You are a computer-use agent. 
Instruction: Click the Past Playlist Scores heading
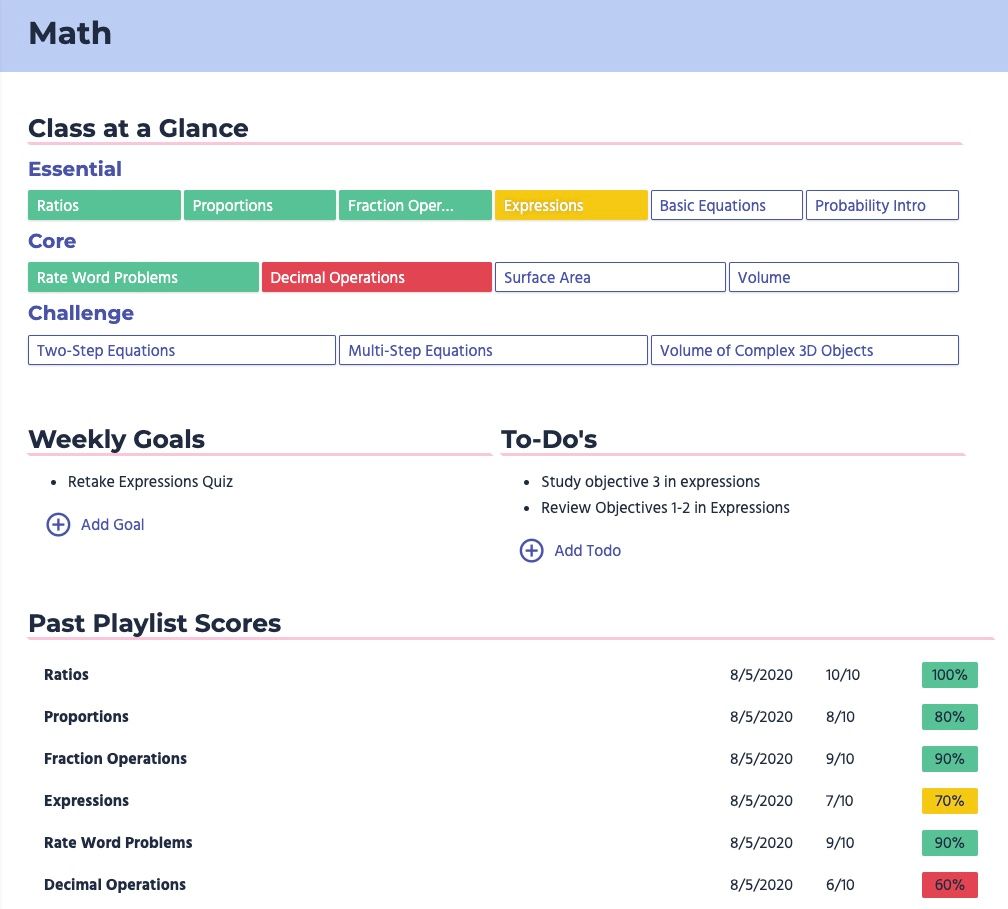[x=155, y=623]
